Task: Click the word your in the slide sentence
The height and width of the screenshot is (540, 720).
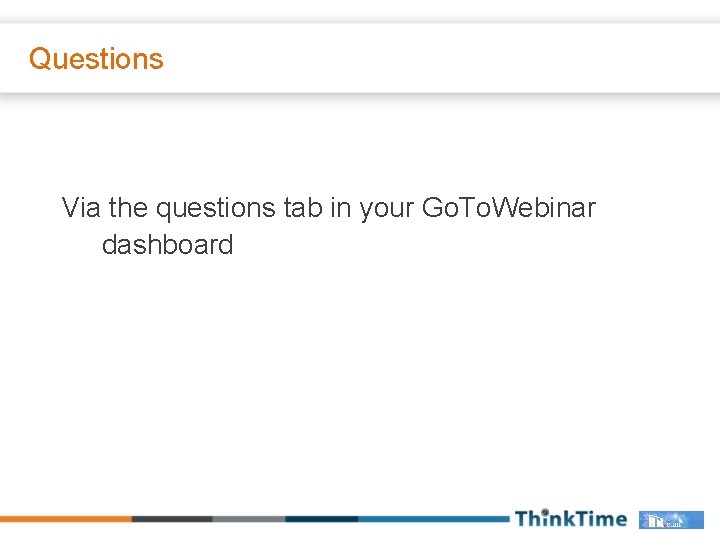Action: click(387, 208)
